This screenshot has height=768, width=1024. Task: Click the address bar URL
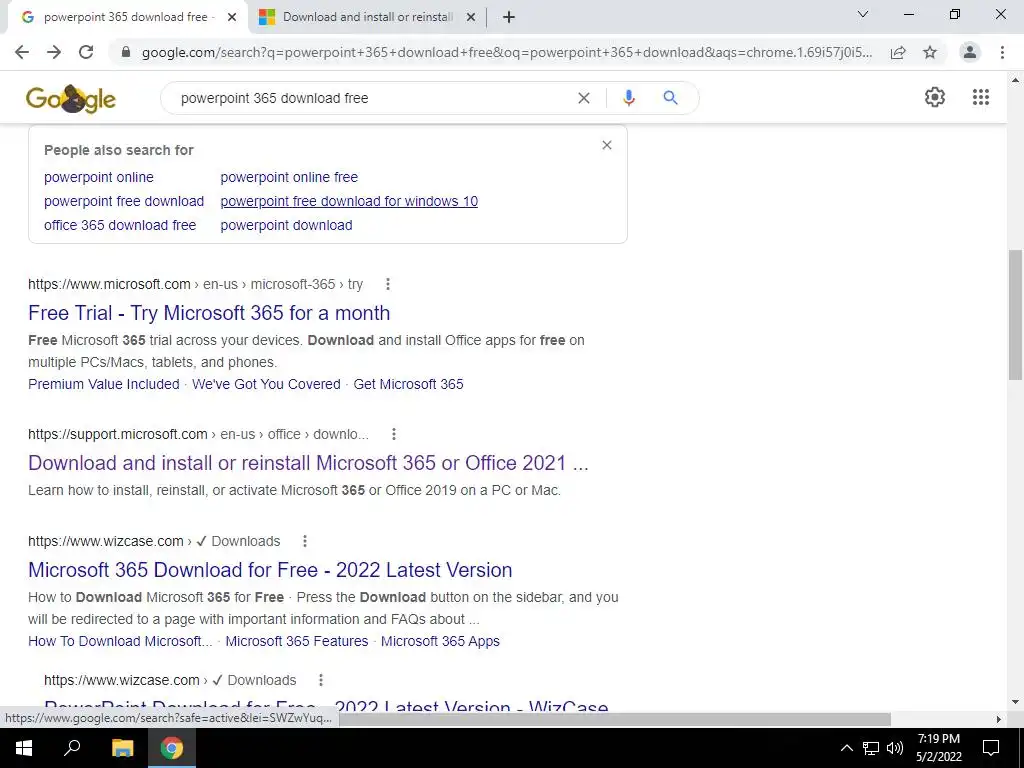(506, 52)
